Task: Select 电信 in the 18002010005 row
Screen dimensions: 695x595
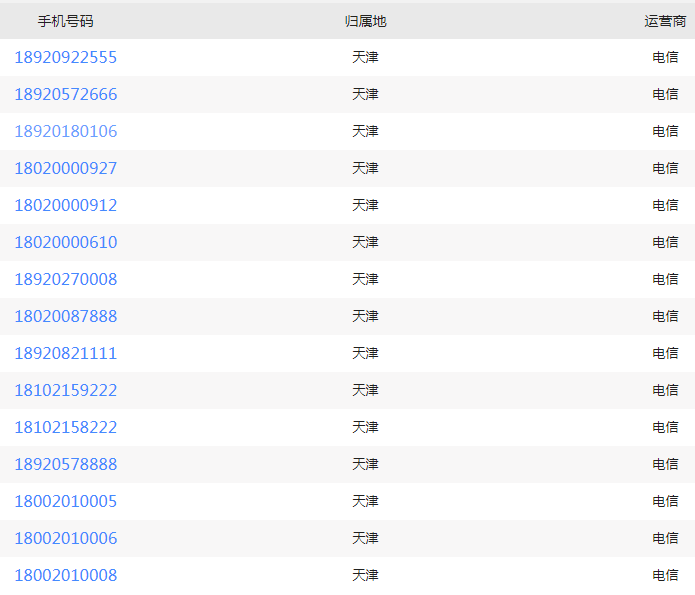Action: tap(665, 501)
